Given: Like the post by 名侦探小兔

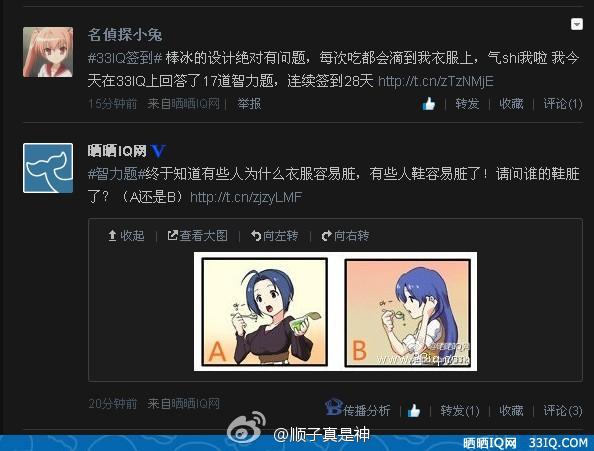Looking at the screenshot, I should 429,103.
